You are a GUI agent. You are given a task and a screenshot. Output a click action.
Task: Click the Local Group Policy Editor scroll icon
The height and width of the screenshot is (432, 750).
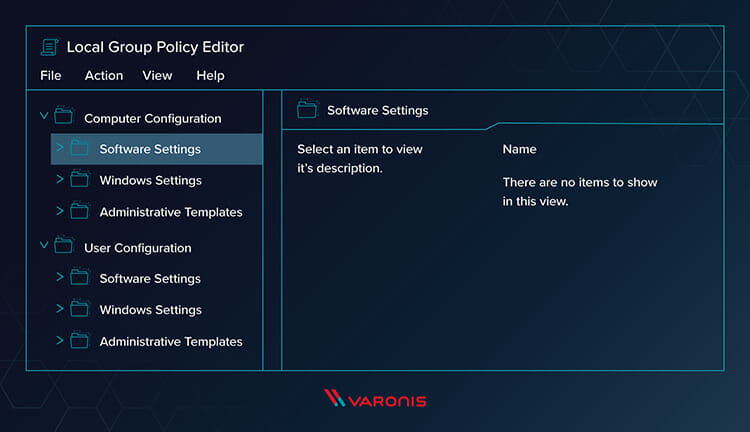point(49,47)
